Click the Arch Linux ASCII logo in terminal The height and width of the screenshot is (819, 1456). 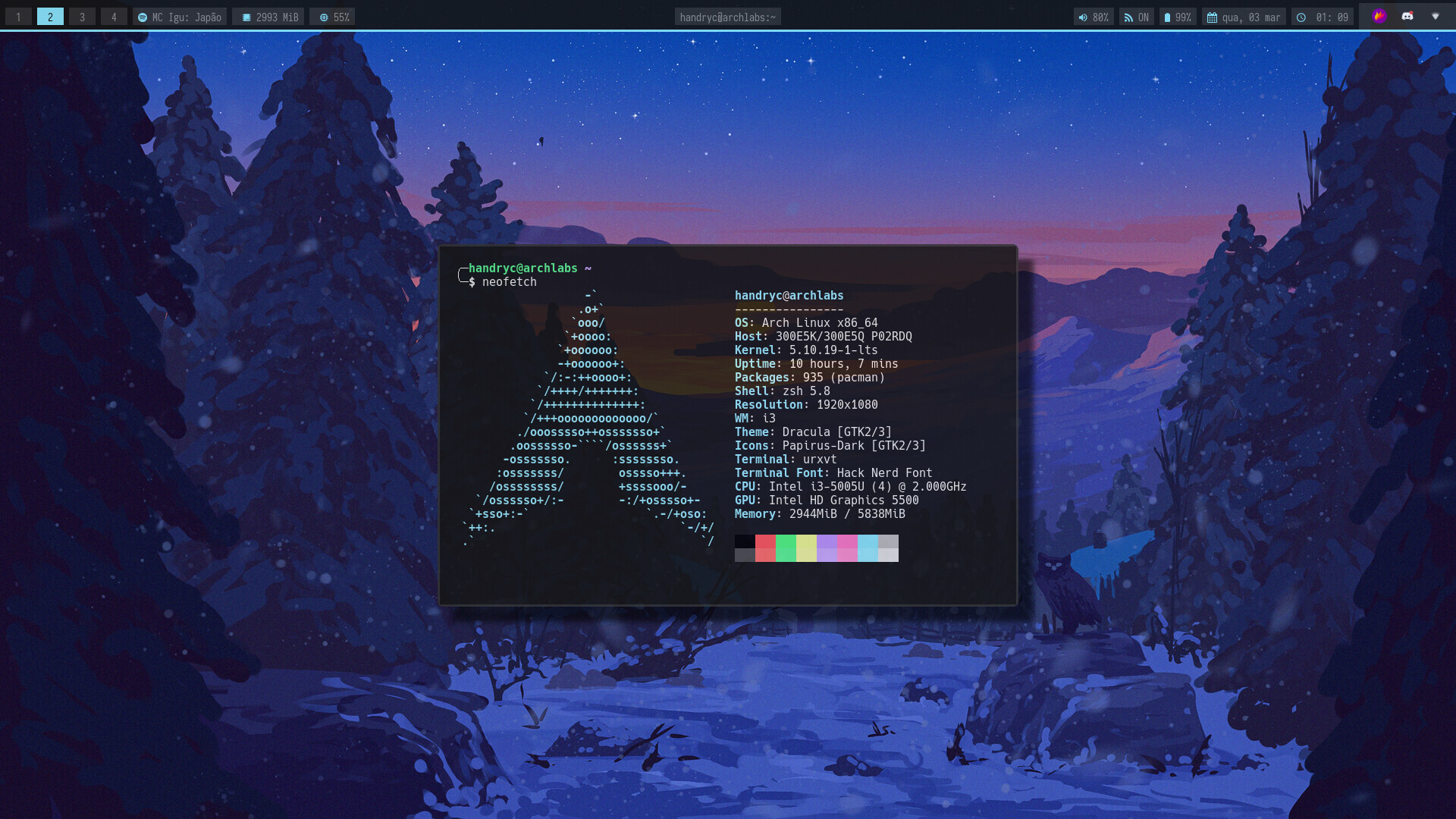[588, 419]
